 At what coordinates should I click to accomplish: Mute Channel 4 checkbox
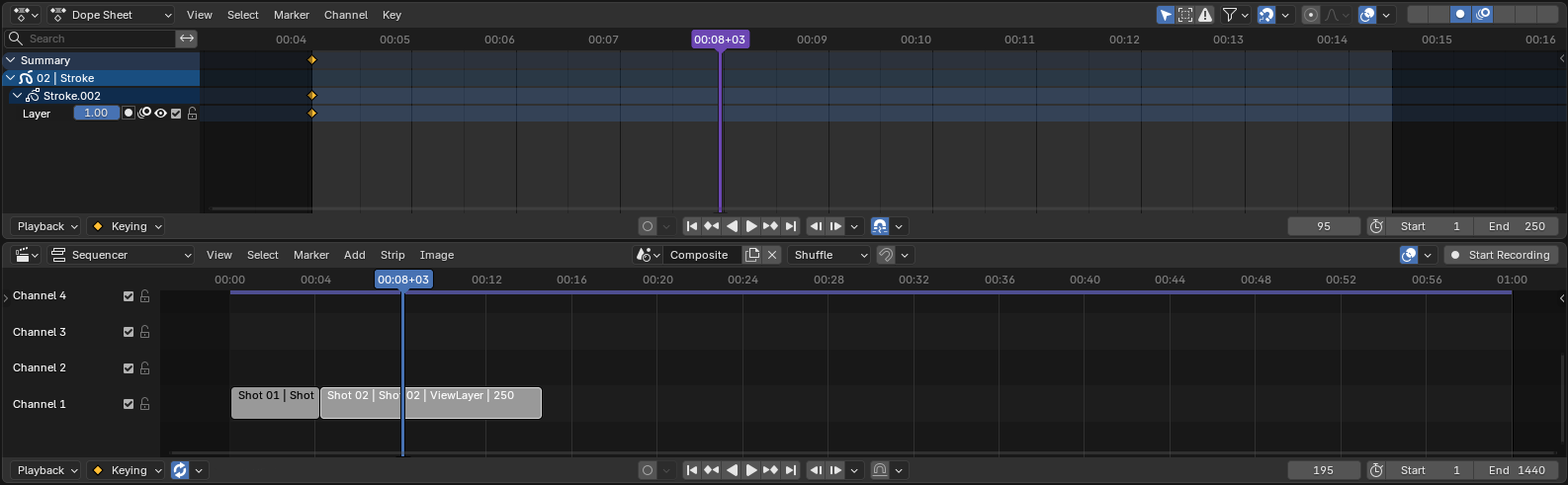point(129,296)
